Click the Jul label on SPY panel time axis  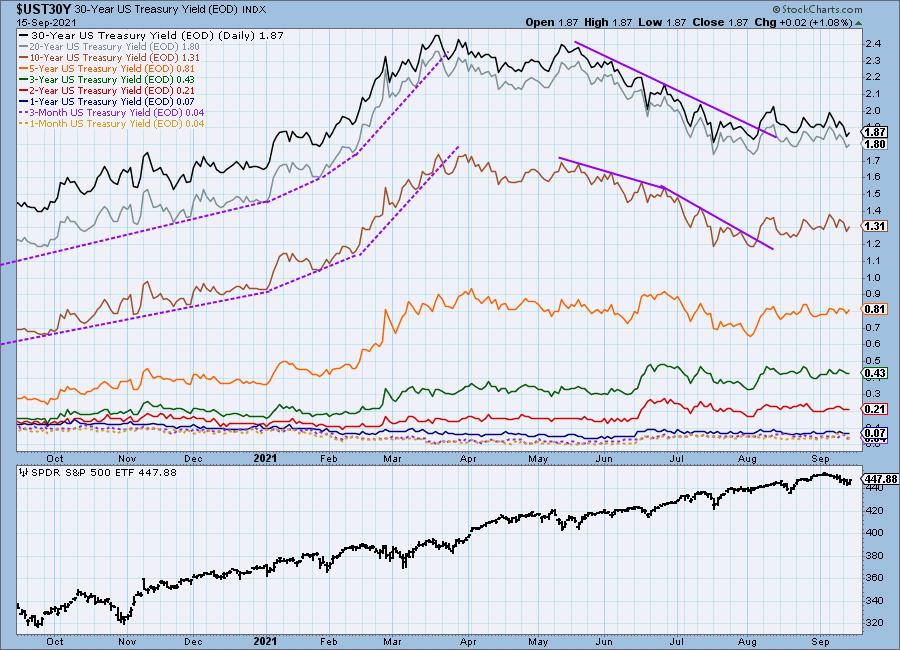tap(677, 641)
